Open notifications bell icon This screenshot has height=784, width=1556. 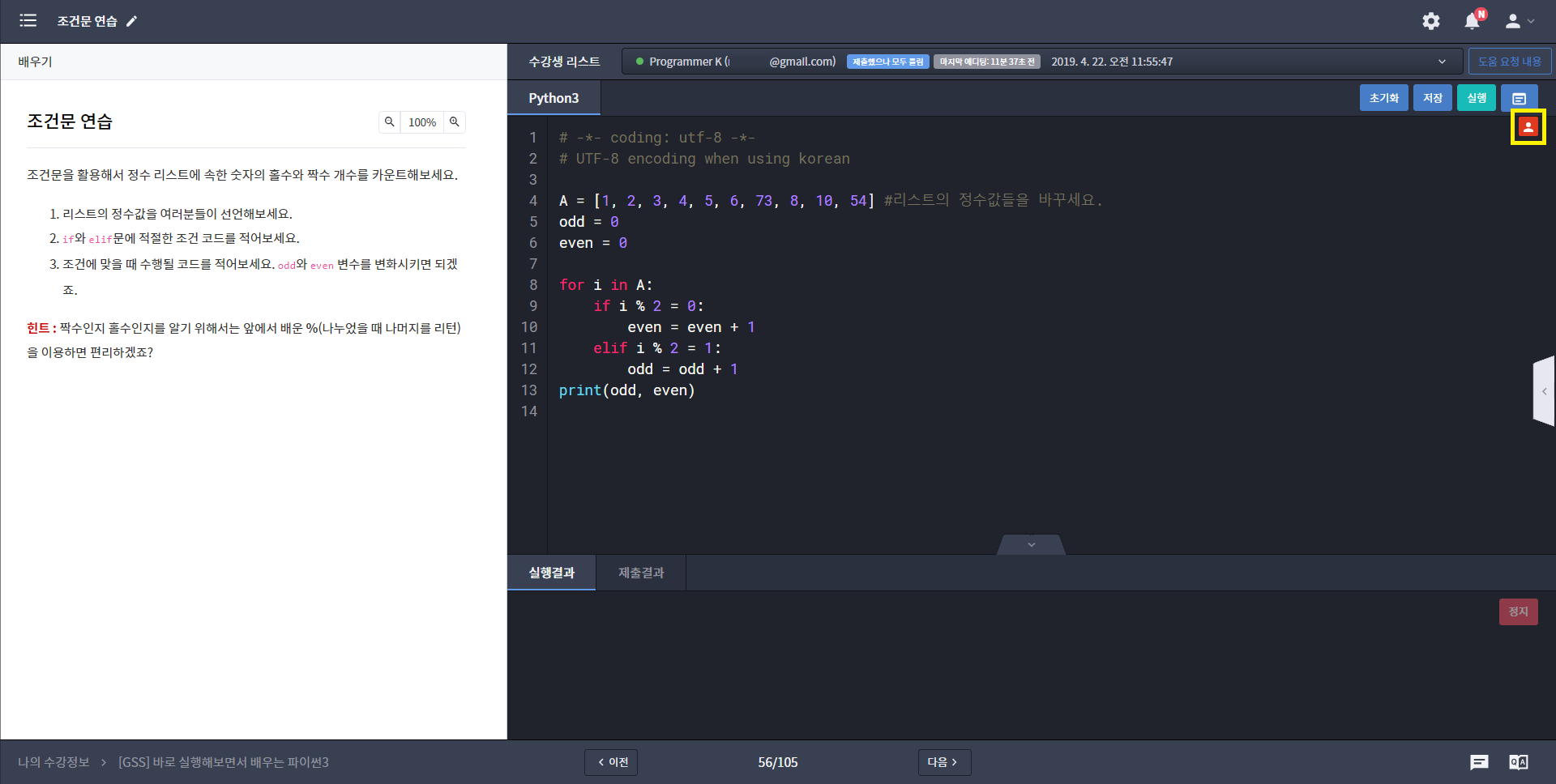pos(1473,21)
